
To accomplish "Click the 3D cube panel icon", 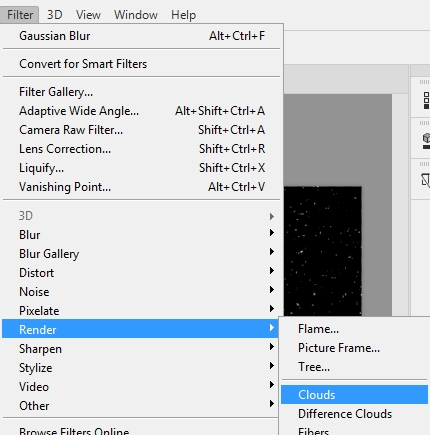I will coord(426,140).
